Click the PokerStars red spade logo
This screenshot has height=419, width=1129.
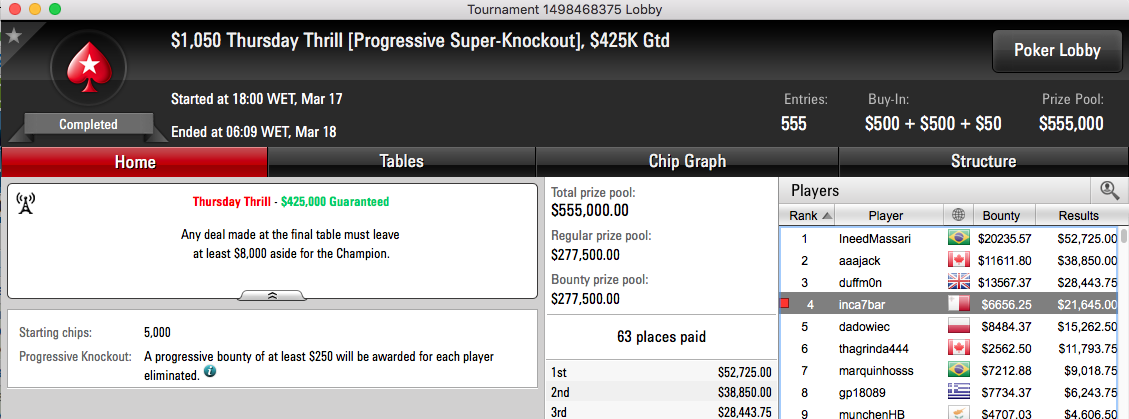click(88, 68)
